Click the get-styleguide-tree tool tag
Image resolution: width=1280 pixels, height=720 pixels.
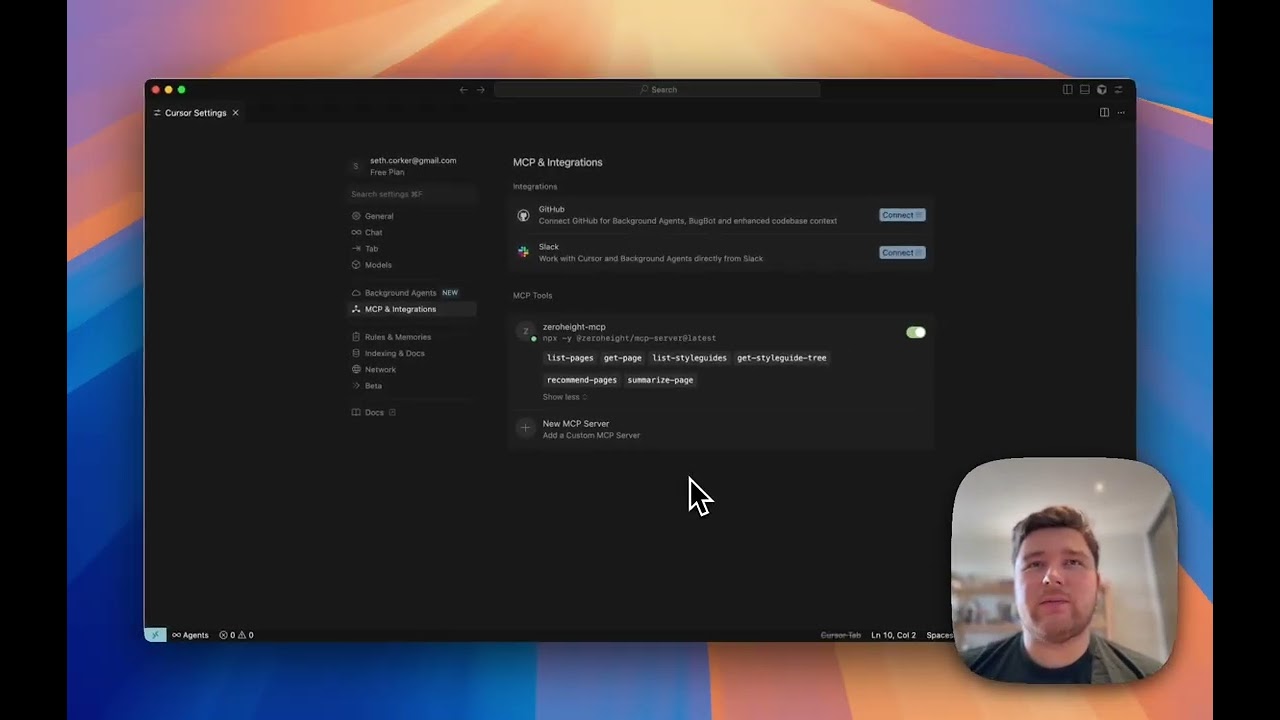(x=781, y=358)
